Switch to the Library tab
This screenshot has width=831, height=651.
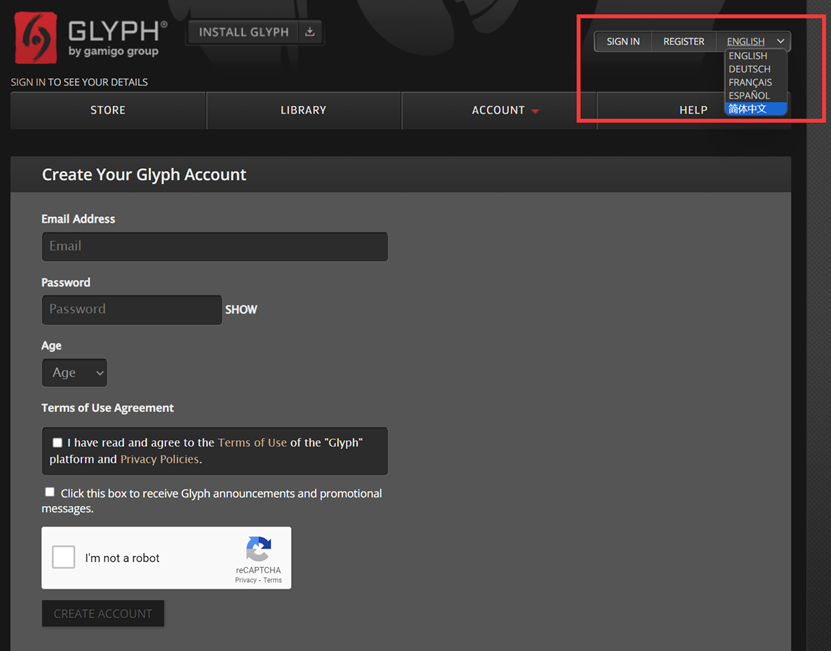(x=303, y=110)
